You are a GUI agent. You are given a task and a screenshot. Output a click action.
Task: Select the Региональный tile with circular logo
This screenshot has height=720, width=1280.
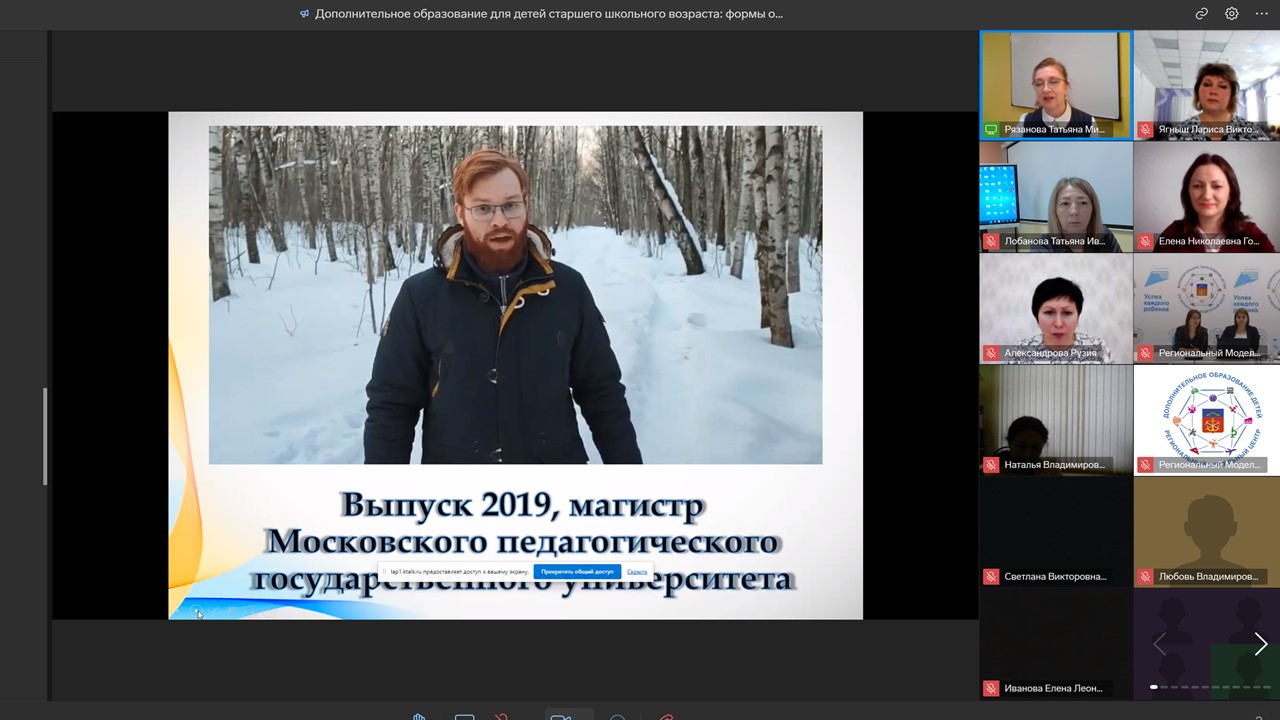pos(1207,420)
